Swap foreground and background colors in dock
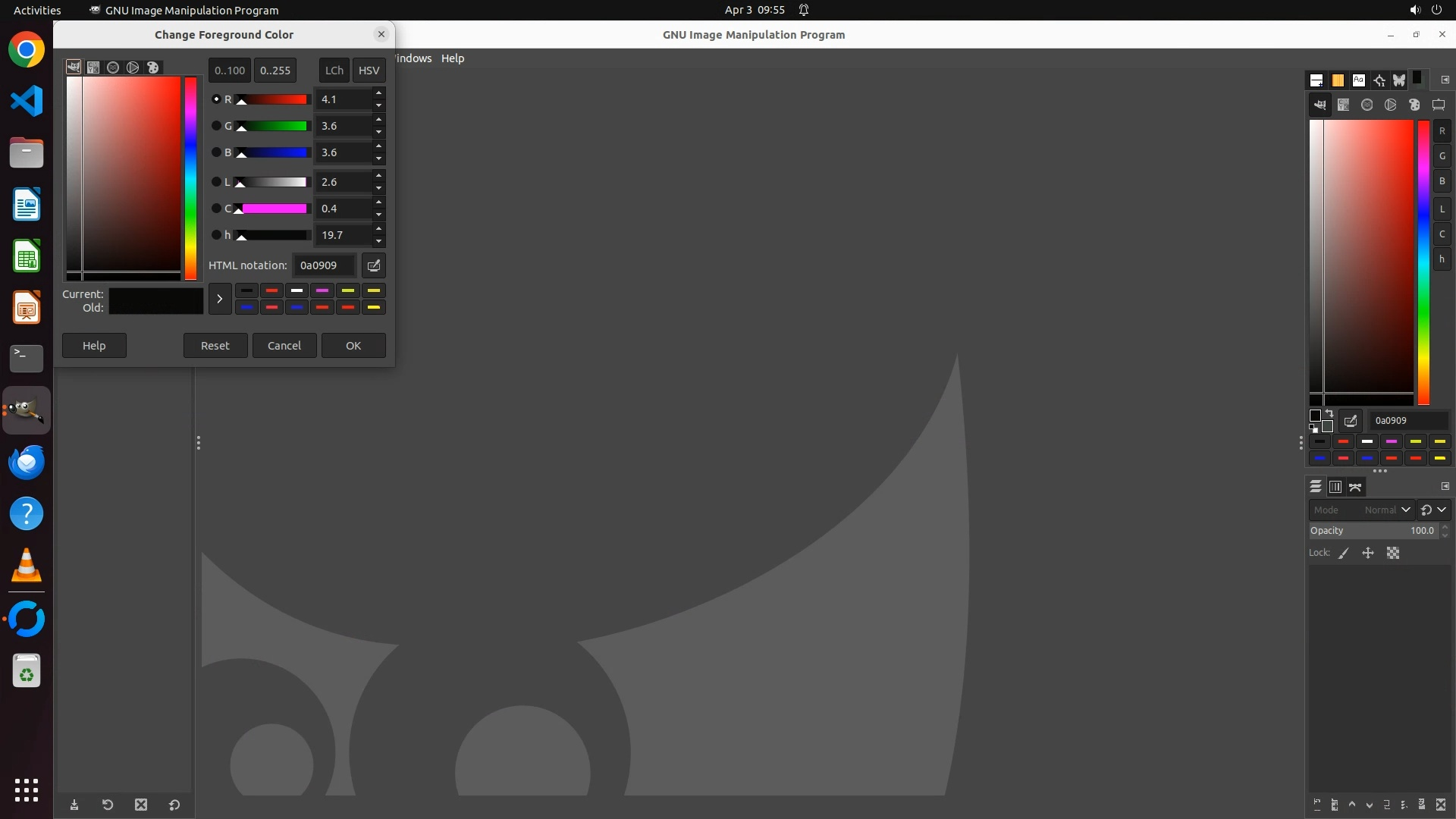Screen dimensions: 1456x819 [1329, 413]
